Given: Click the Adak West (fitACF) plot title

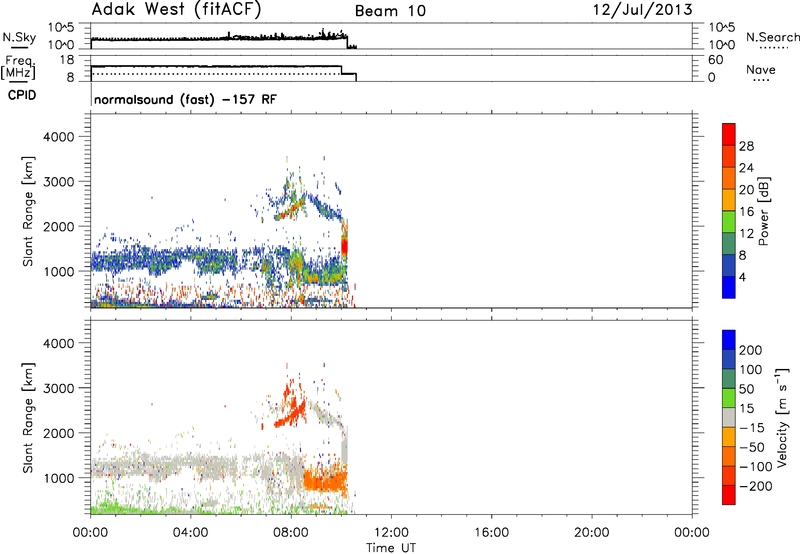Looking at the screenshot, I should [x=176, y=10].
